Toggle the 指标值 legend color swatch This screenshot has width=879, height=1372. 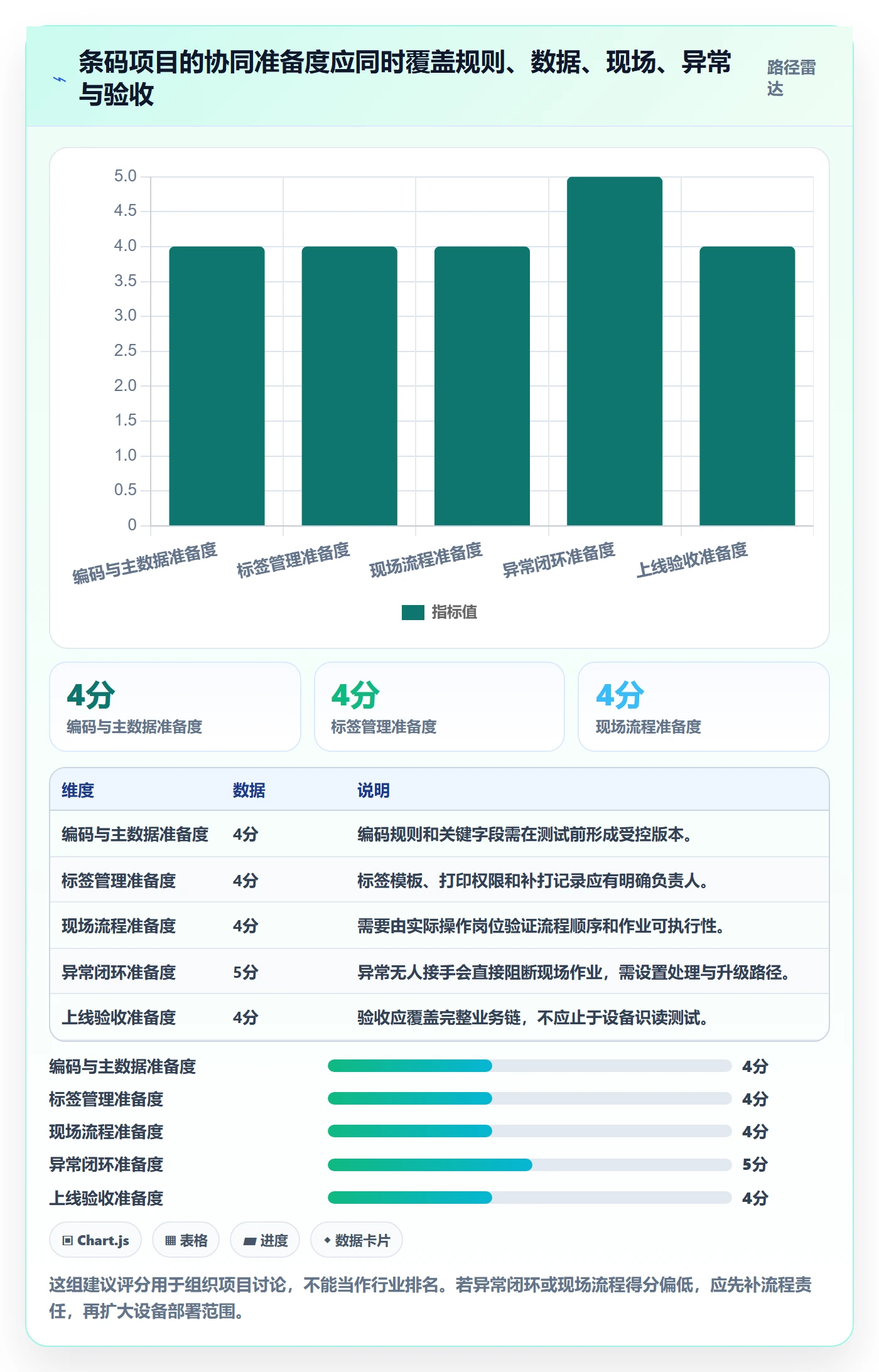click(x=413, y=612)
